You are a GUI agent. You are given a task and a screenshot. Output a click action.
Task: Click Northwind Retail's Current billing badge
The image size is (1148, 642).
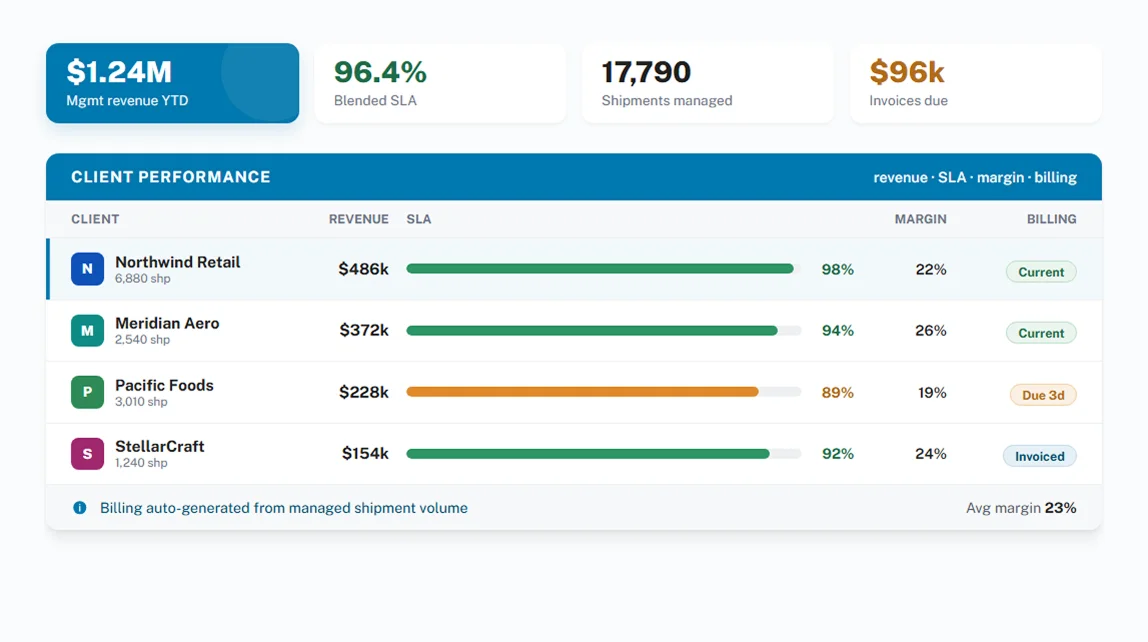(1040, 272)
